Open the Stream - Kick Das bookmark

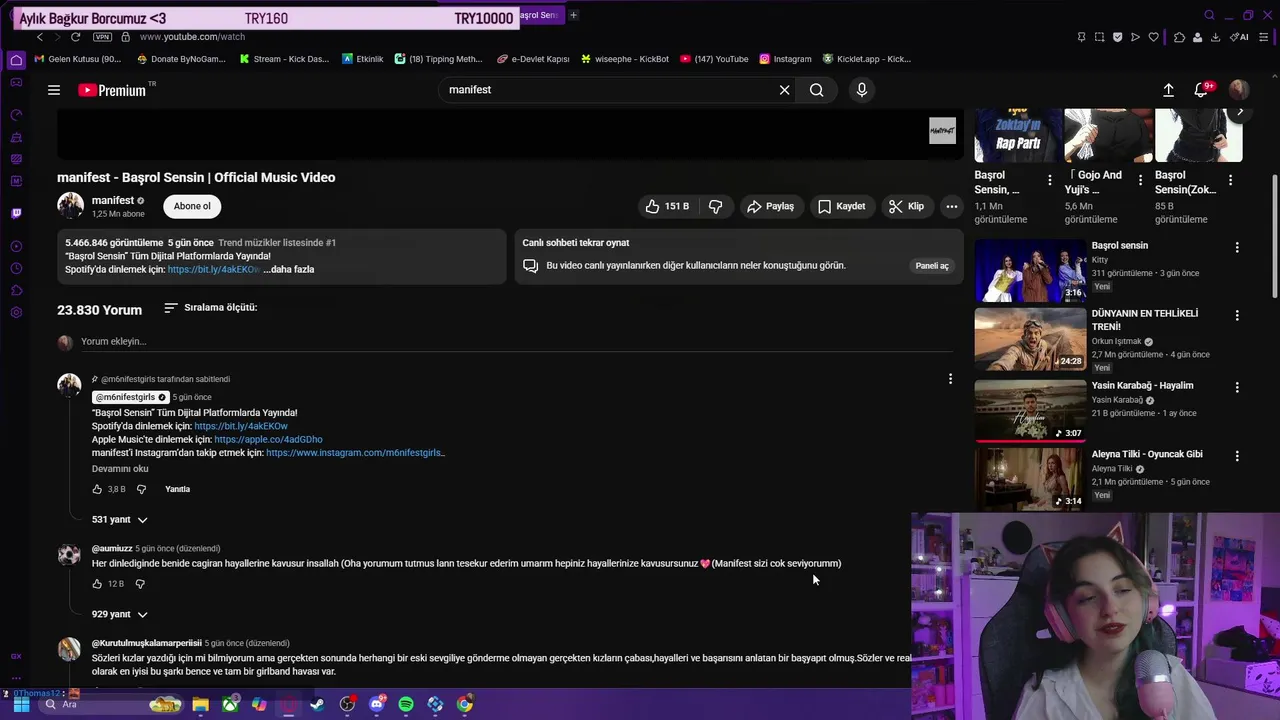(x=283, y=59)
